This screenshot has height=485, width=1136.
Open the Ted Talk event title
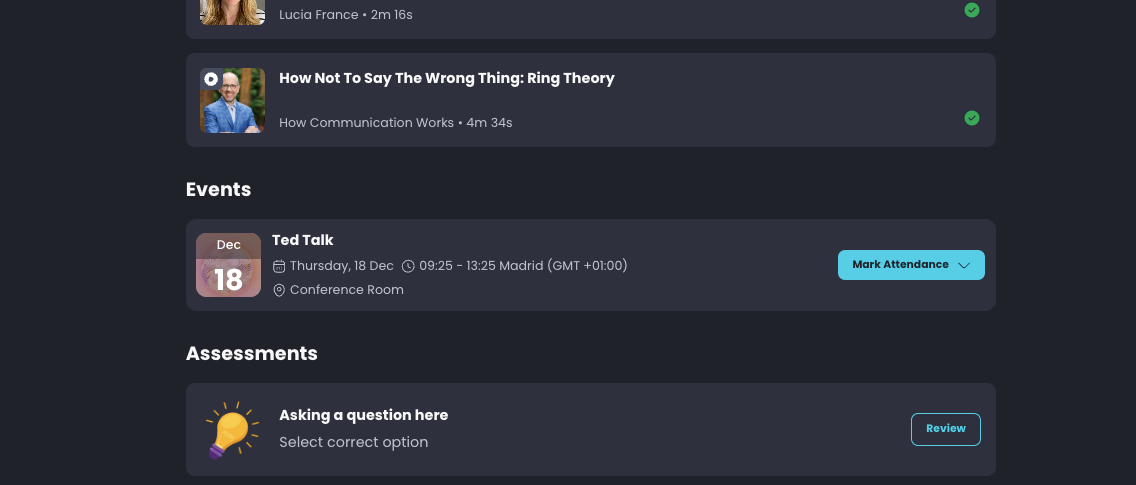(302, 240)
